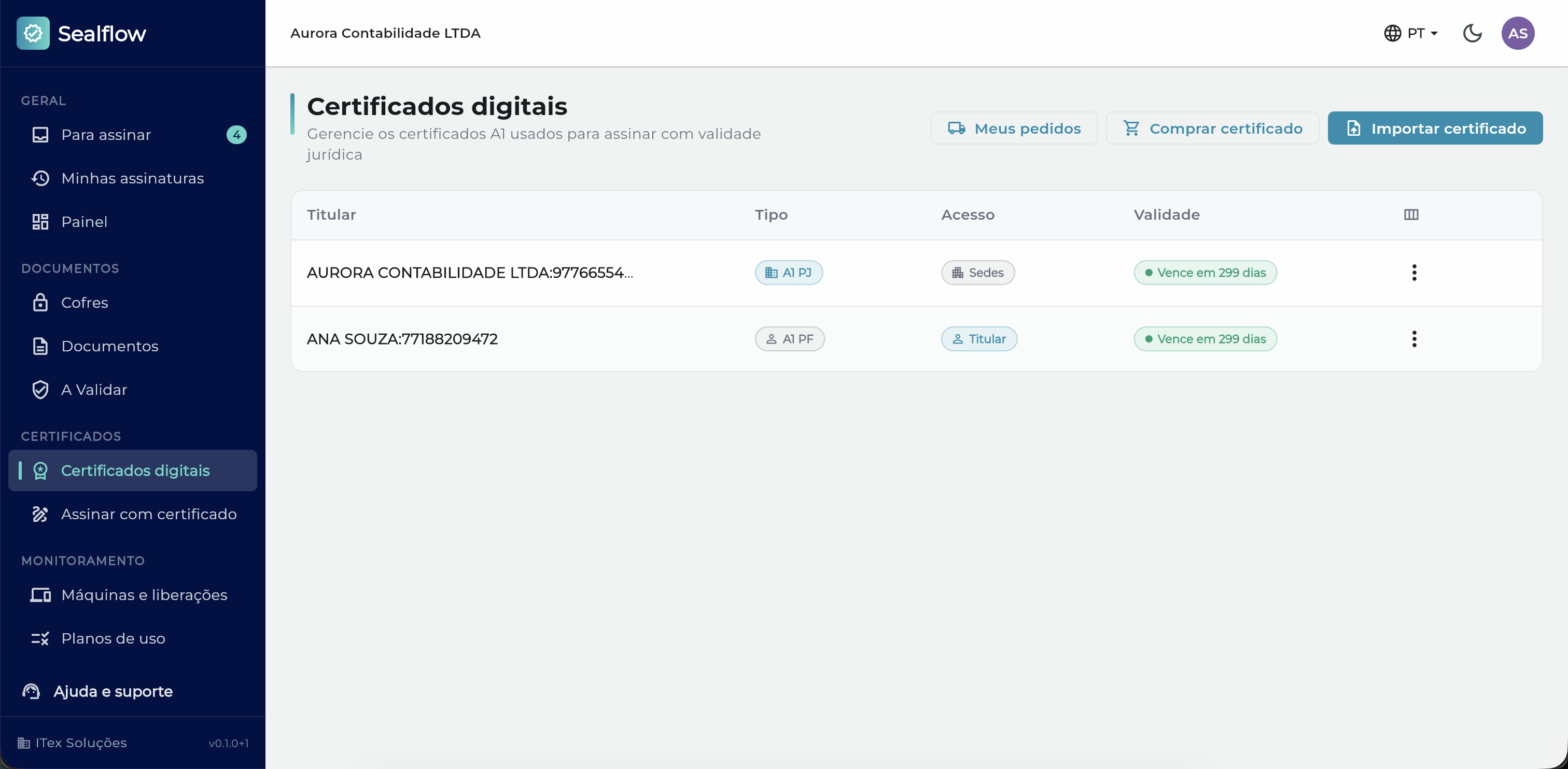Image resolution: width=1568 pixels, height=769 pixels.
Task: Open Minhas assinaturas history icon
Action: click(x=40, y=178)
